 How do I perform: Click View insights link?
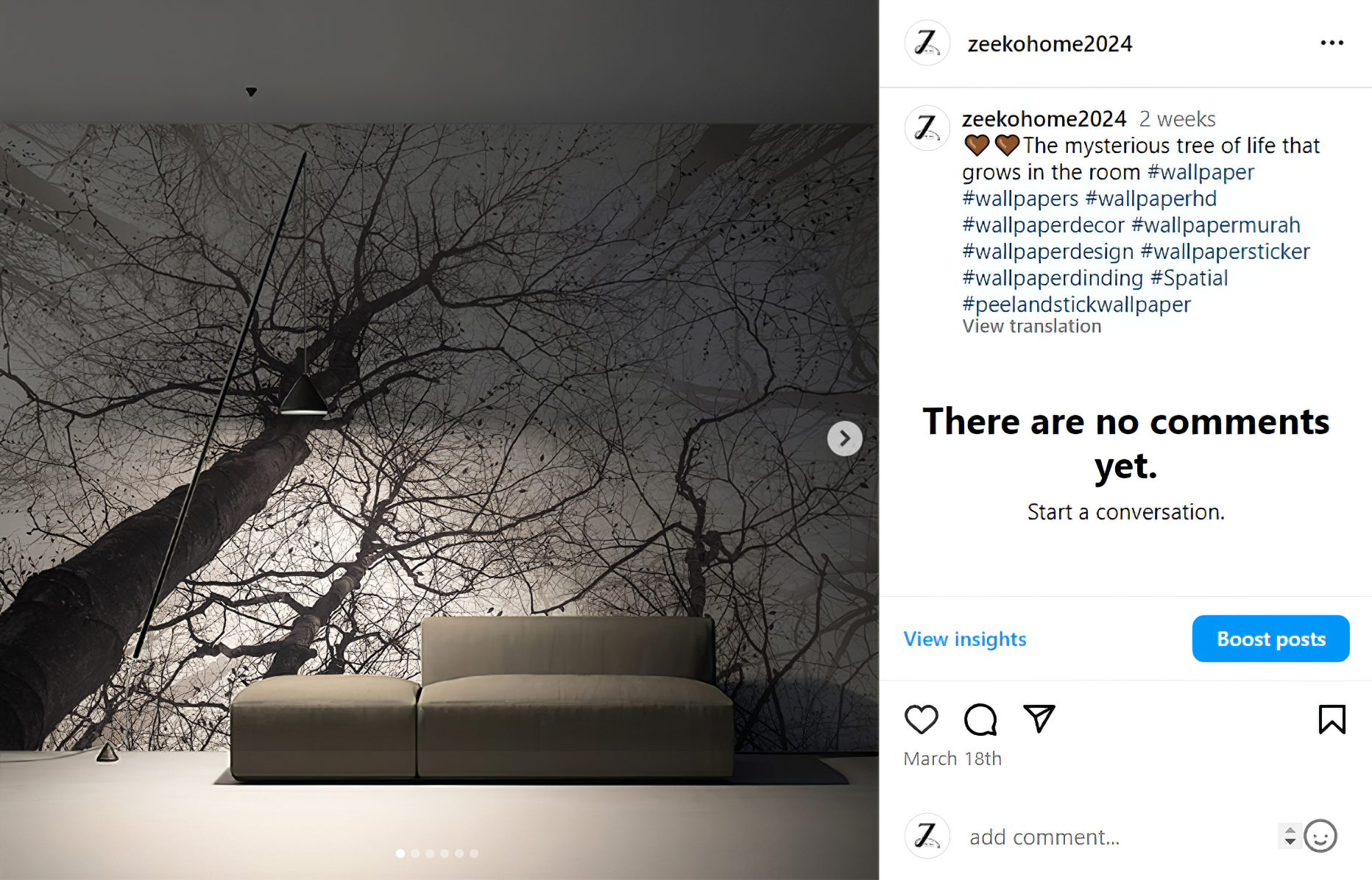[x=964, y=639]
